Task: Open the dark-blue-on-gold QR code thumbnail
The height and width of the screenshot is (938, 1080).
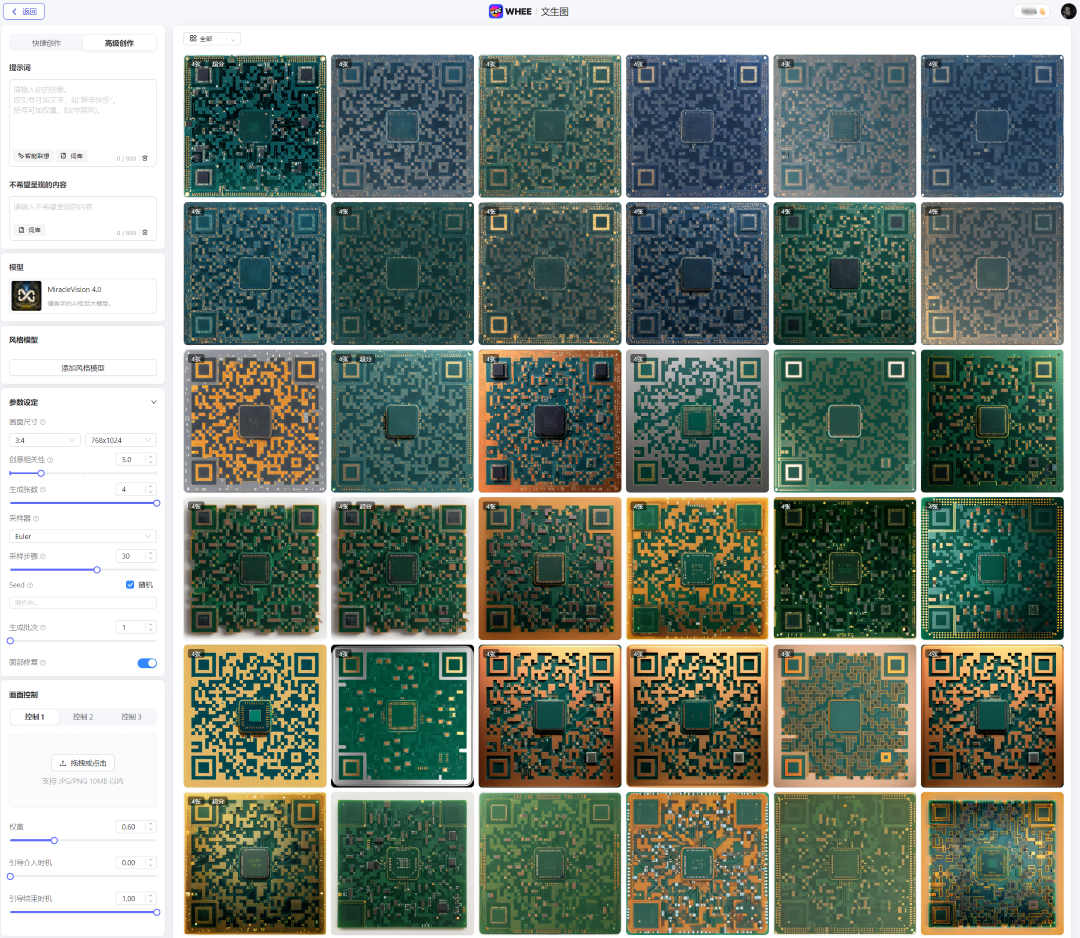Action: pyautogui.click(x=255, y=716)
